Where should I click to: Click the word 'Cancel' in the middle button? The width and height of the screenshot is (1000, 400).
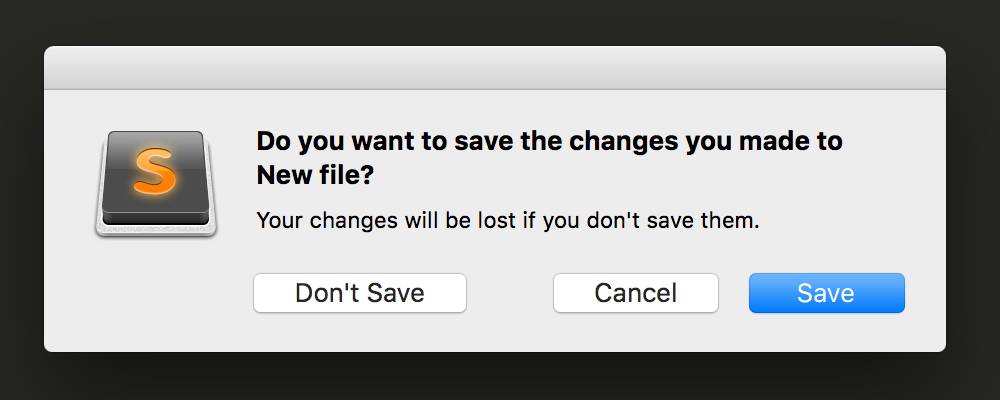pos(635,293)
